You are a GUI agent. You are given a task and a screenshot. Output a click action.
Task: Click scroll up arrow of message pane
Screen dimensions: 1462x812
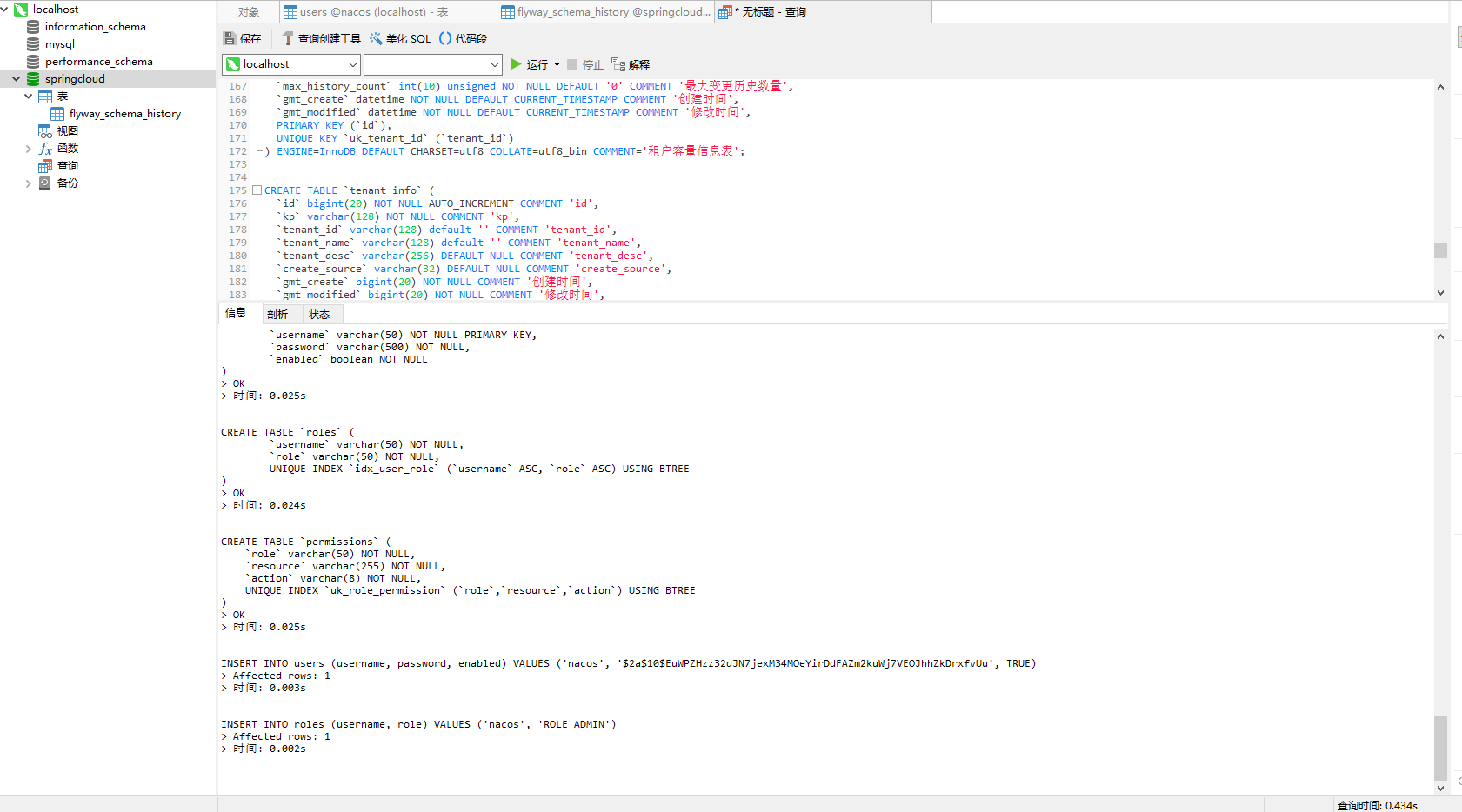1440,336
